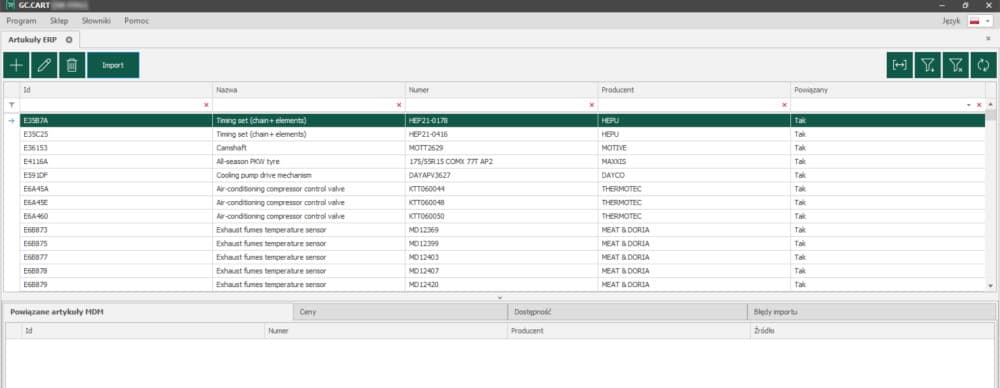Open the Słowniki menu
Image resolution: width=1000 pixels, height=388 pixels.
(x=96, y=20)
